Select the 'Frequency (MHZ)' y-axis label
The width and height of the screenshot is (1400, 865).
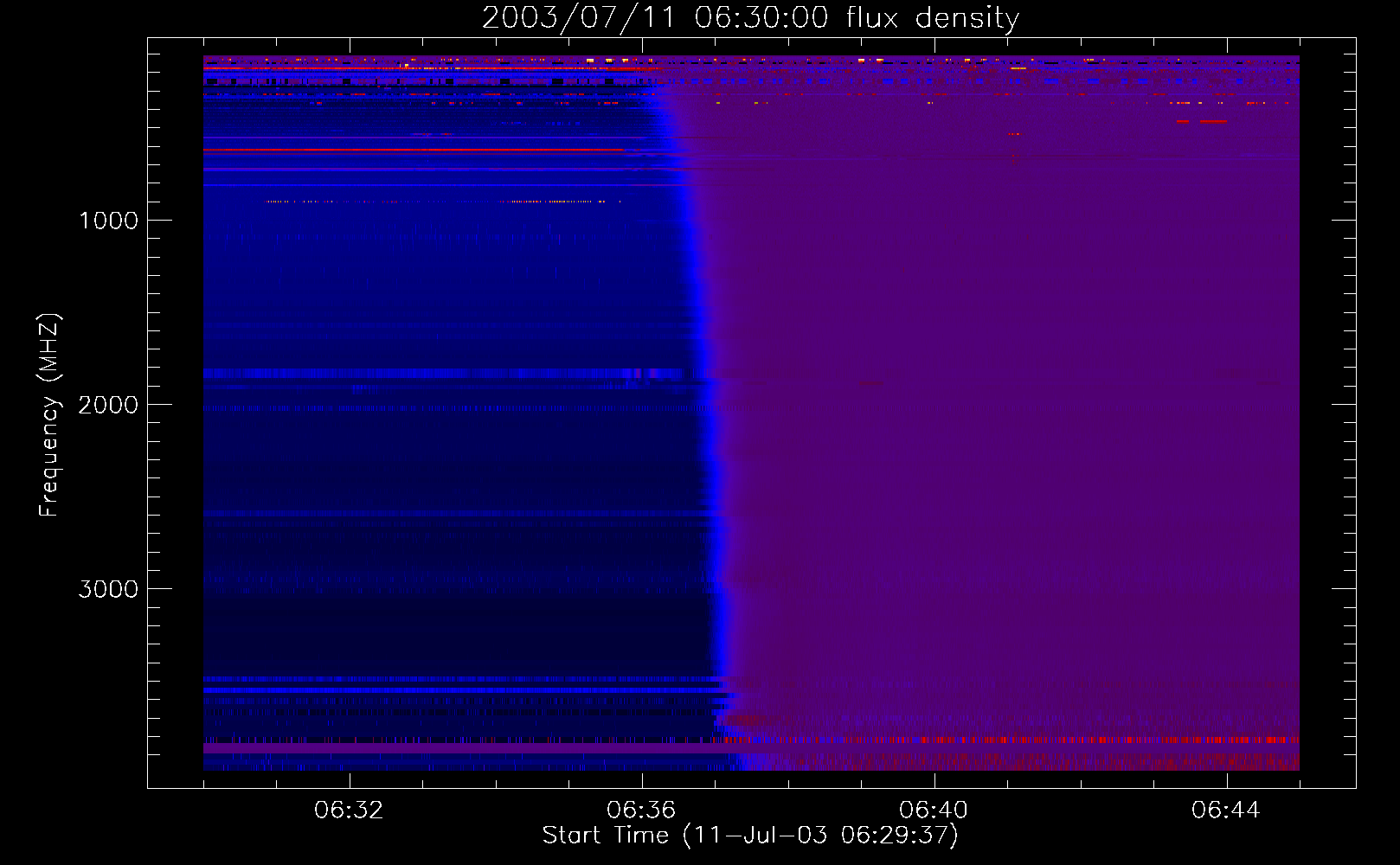(50, 415)
